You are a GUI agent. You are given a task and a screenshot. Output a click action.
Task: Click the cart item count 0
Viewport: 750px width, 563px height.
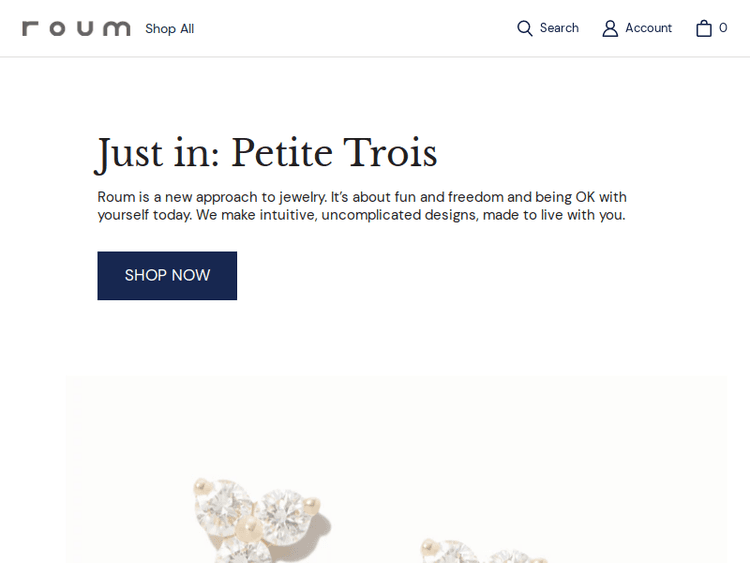point(723,28)
